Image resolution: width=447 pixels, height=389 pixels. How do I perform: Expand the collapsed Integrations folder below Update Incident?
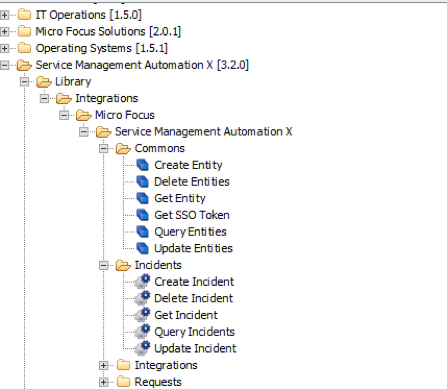(x=104, y=365)
